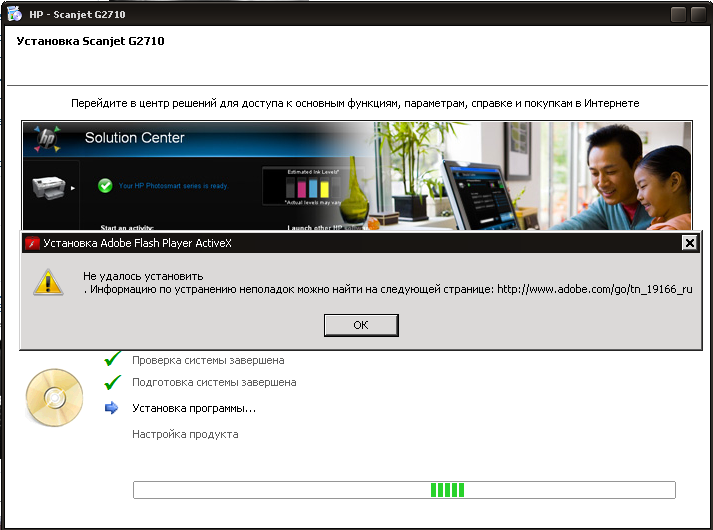Close the Adobe Flash Player ActiveX dialog
713x530 pixels.
pos(689,243)
